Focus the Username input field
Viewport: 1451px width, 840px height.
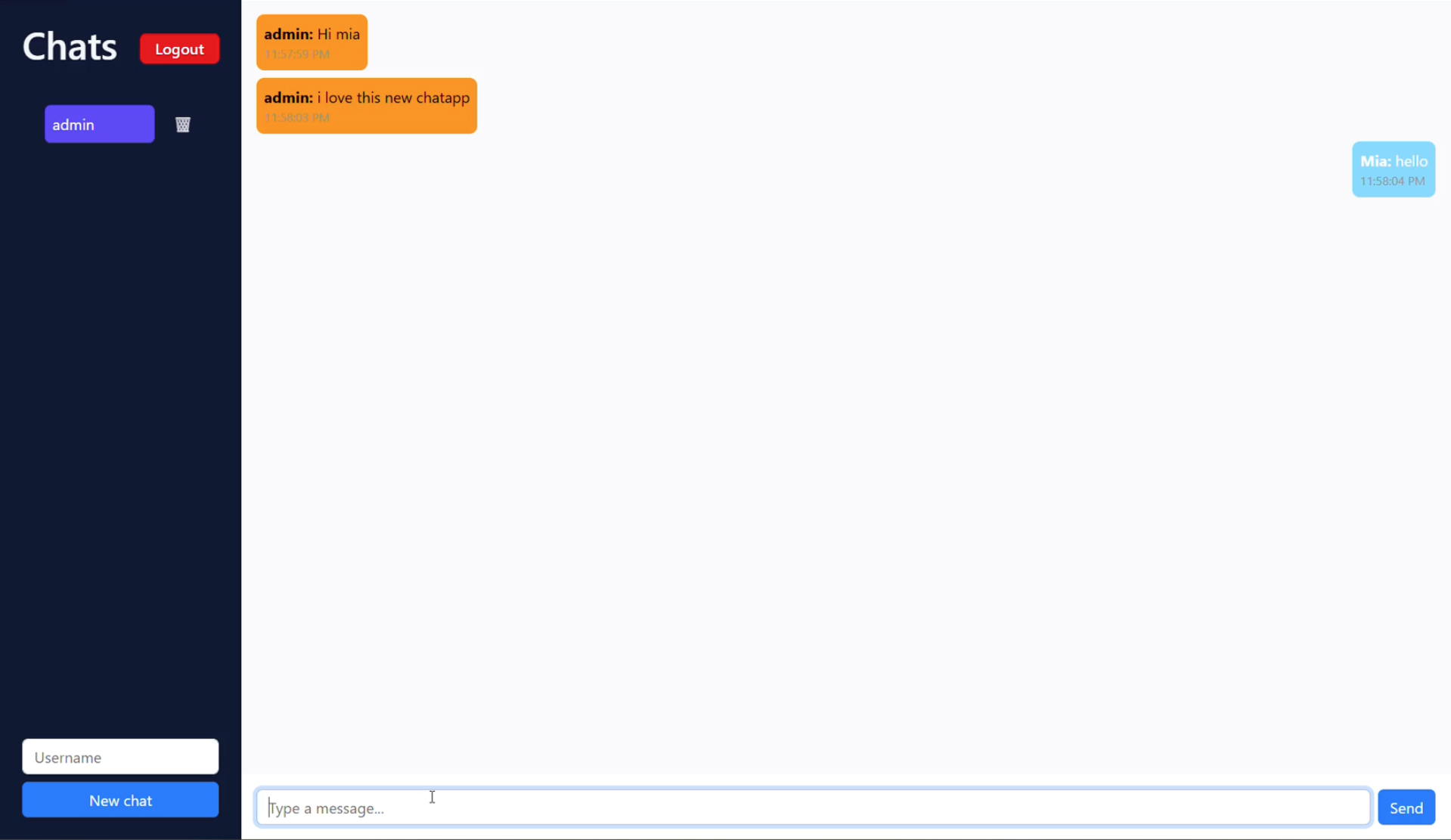tap(120, 757)
